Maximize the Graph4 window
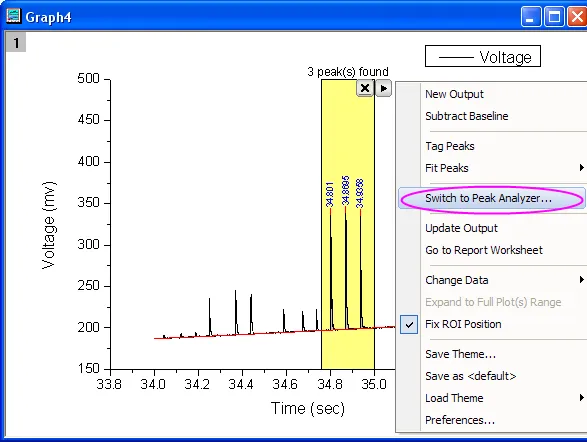The width and height of the screenshot is (587, 442). coord(554,17)
